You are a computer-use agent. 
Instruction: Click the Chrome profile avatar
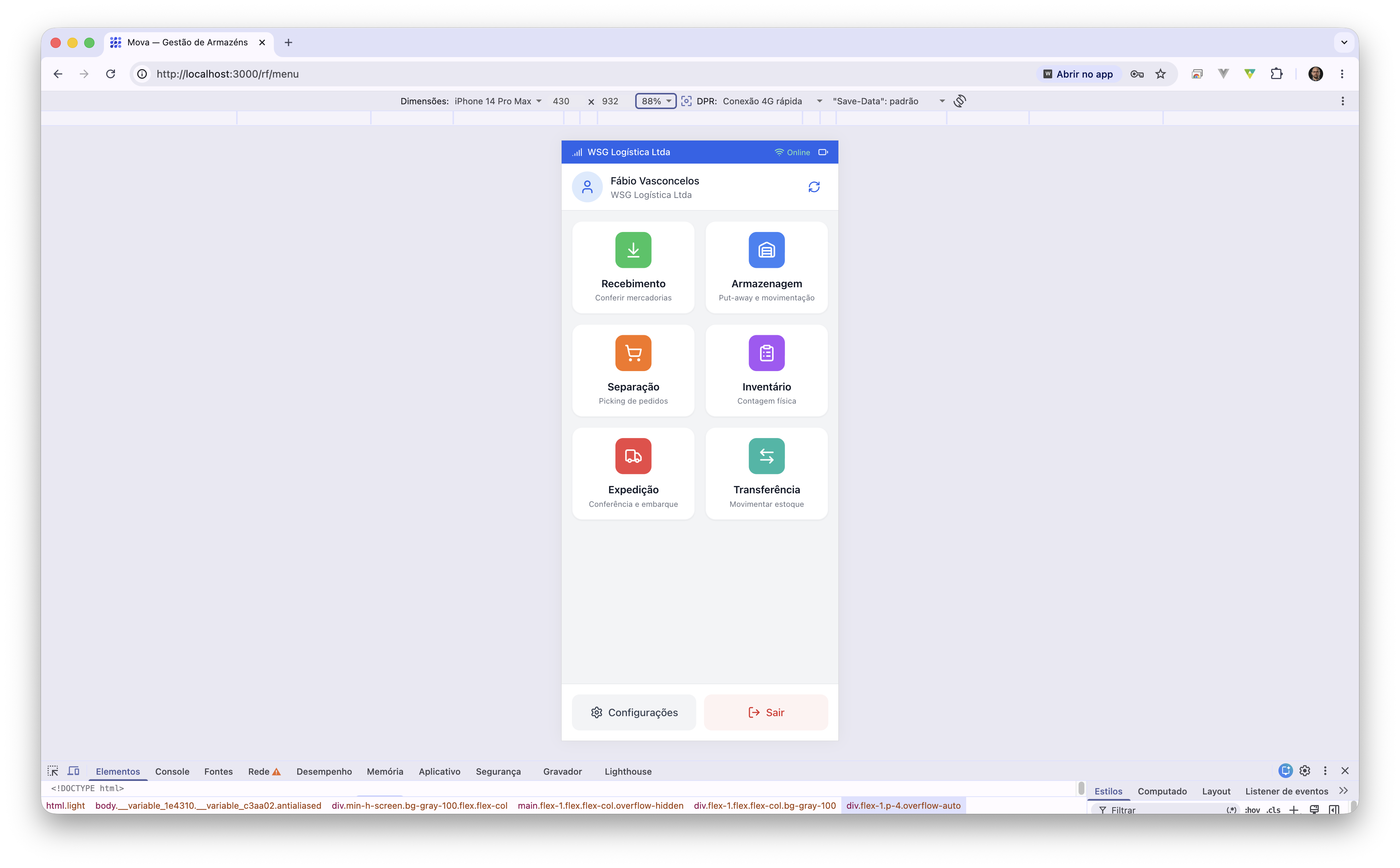click(x=1315, y=74)
